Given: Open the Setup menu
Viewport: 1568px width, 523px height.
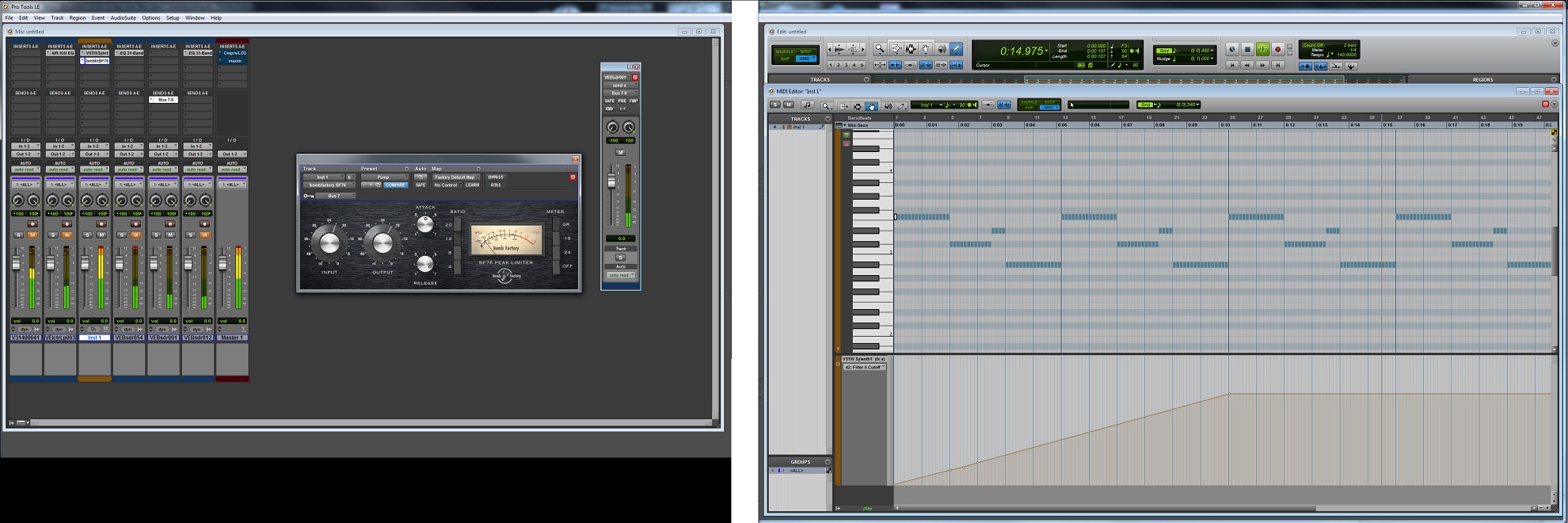Looking at the screenshot, I should point(173,17).
